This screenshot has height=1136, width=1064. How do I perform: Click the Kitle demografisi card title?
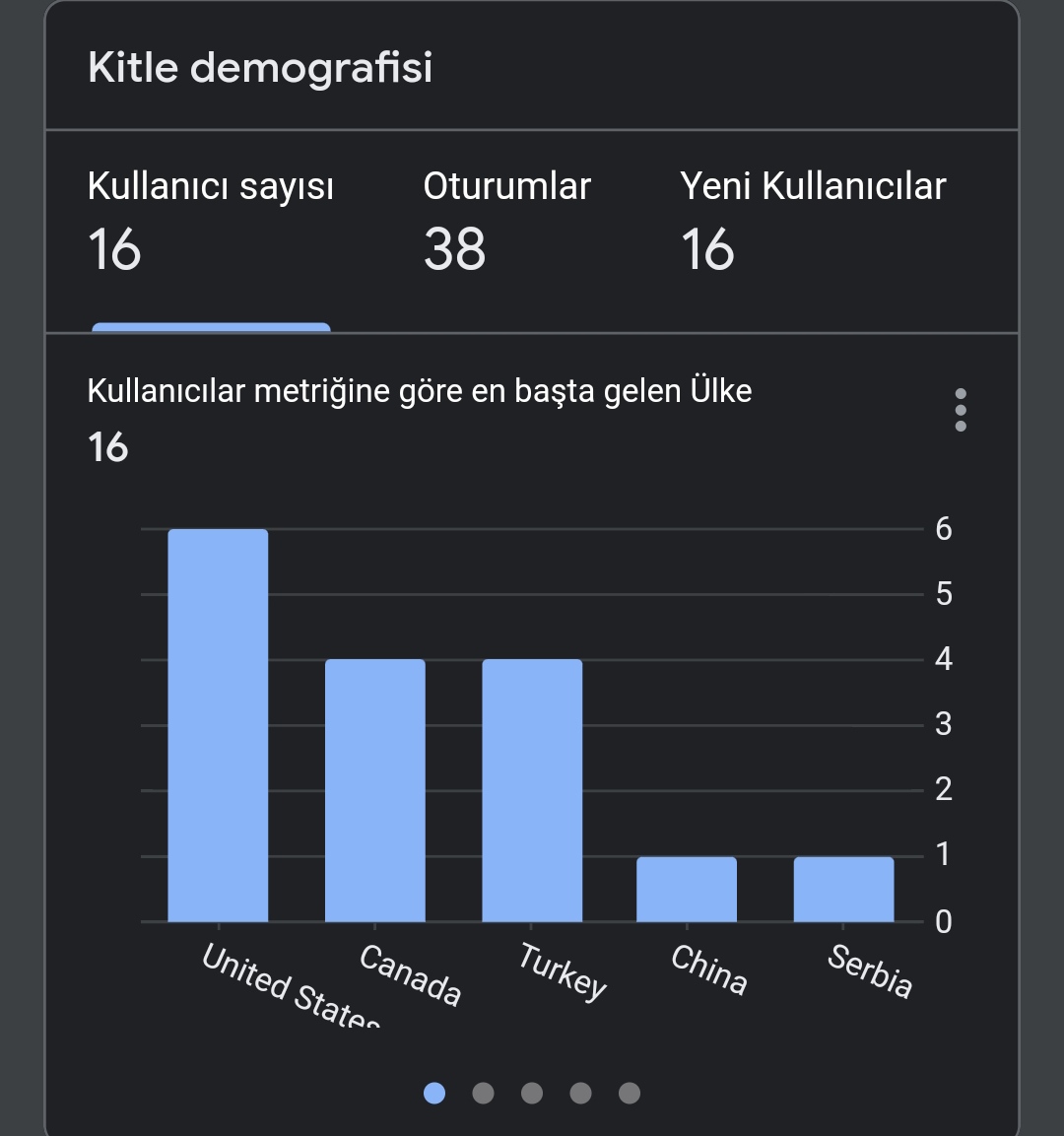pyautogui.click(x=260, y=67)
